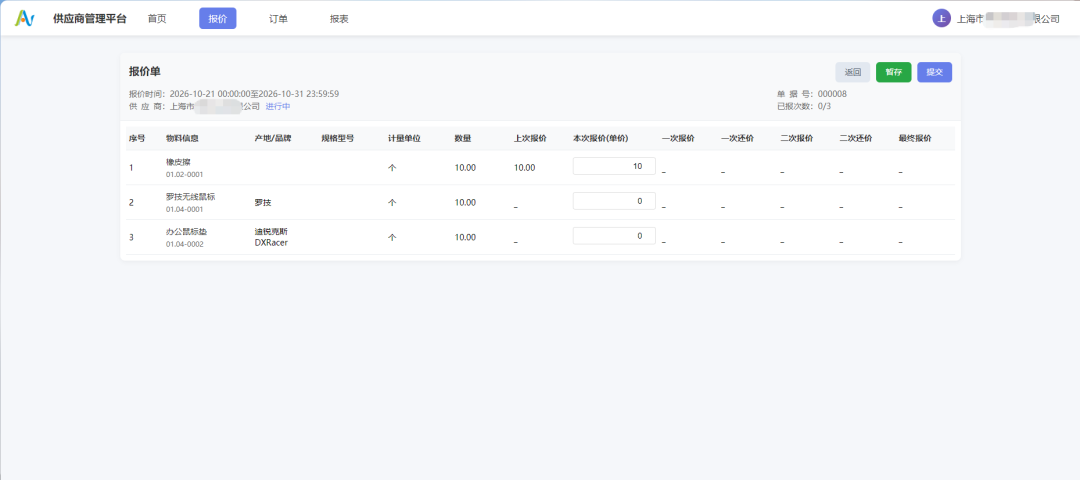The height and width of the screenshot is (480, 1080).
Task: Click the 进行中 status link
Action: pos(278,107)
